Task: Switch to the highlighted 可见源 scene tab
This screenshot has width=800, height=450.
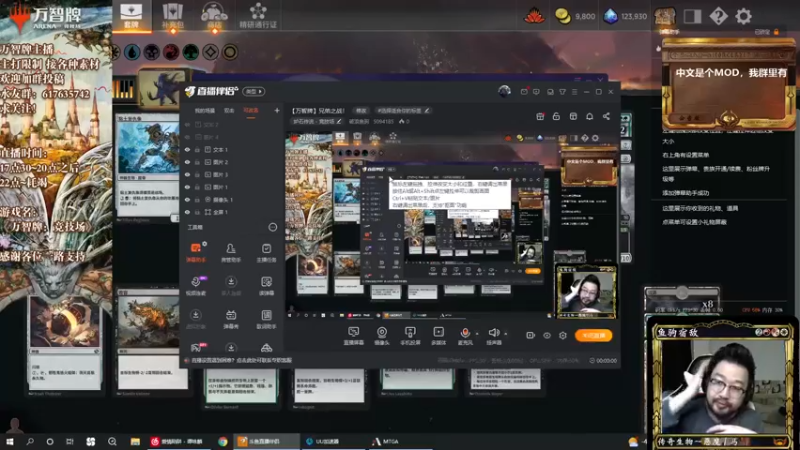Action: tap(251, 111)
